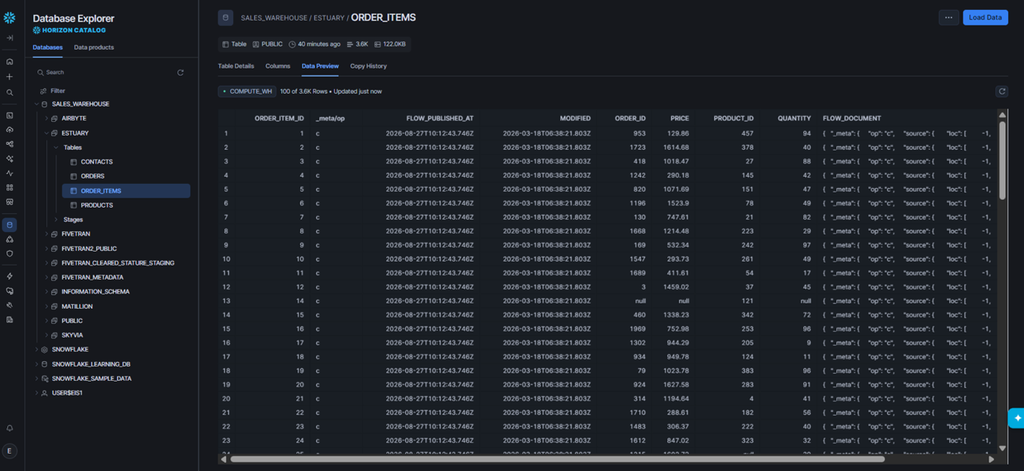This screenshot has width=1024, height=471.
Task: Open the tag-shaped icon in the rail
Action: (x=10, y=305)
